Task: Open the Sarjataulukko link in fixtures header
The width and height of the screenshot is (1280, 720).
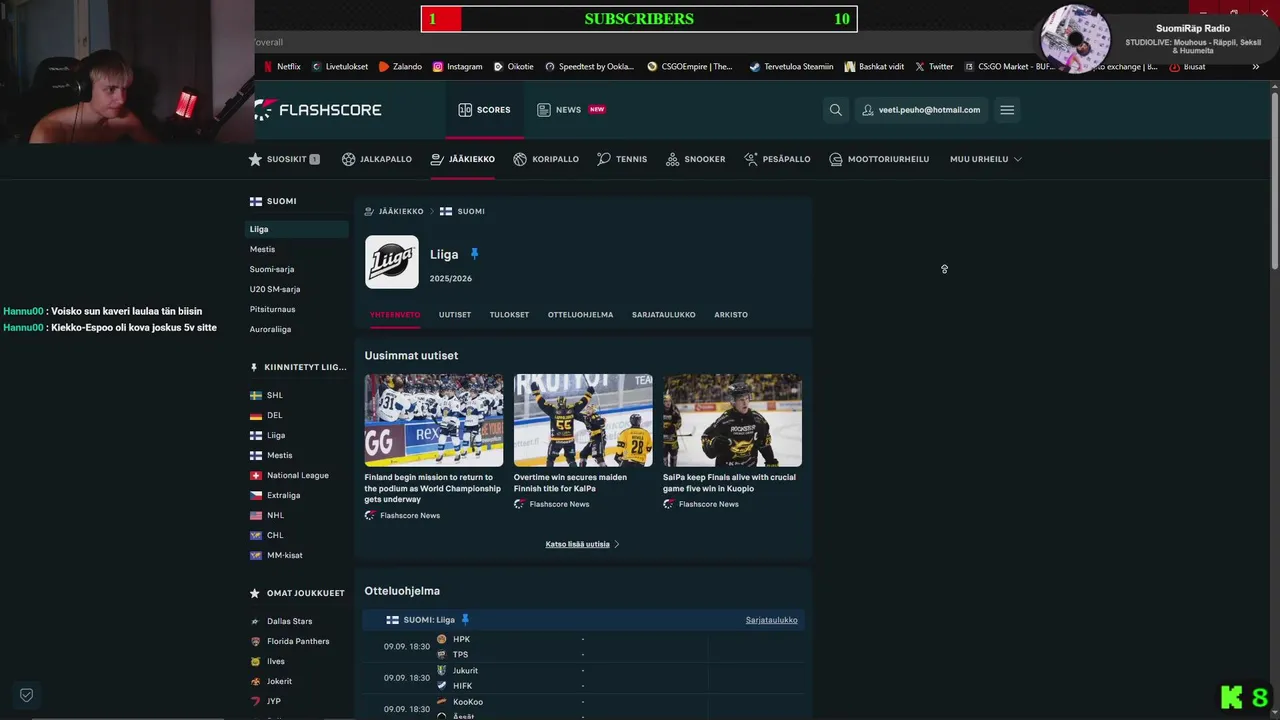Action: tap(772, 620)
